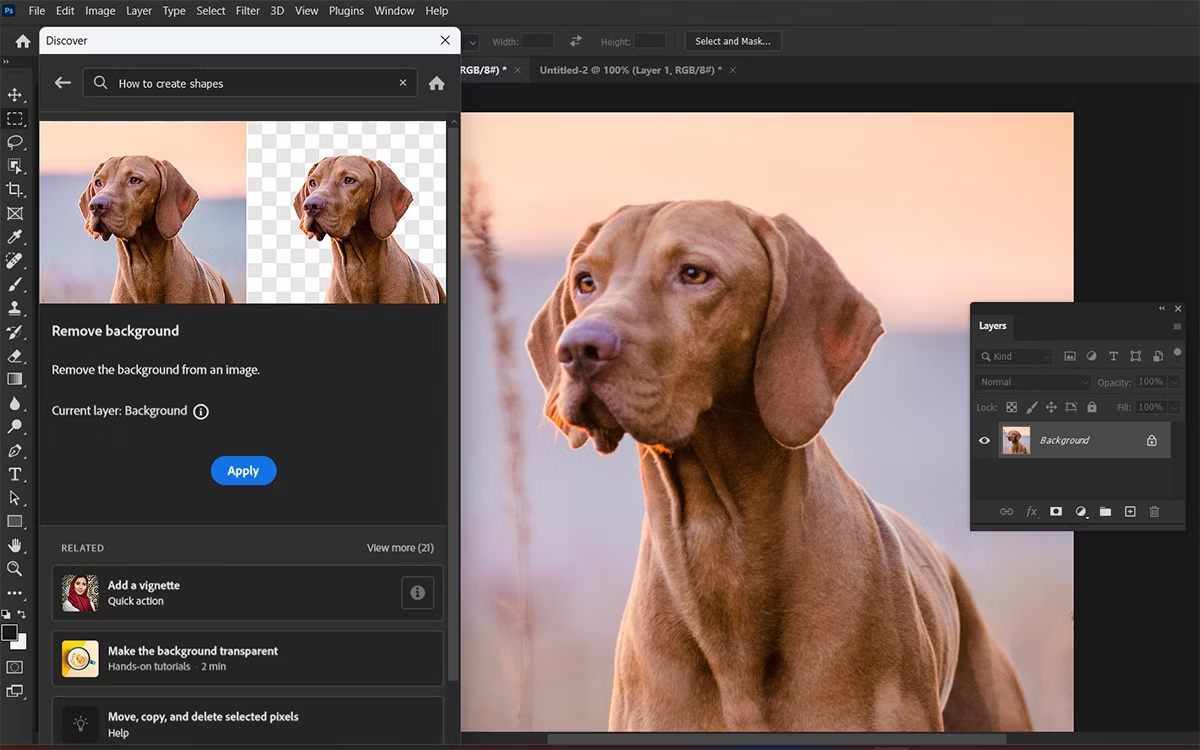
Task: Toggle Lock transparent pixels
Action: click(x=1013, y=407)
